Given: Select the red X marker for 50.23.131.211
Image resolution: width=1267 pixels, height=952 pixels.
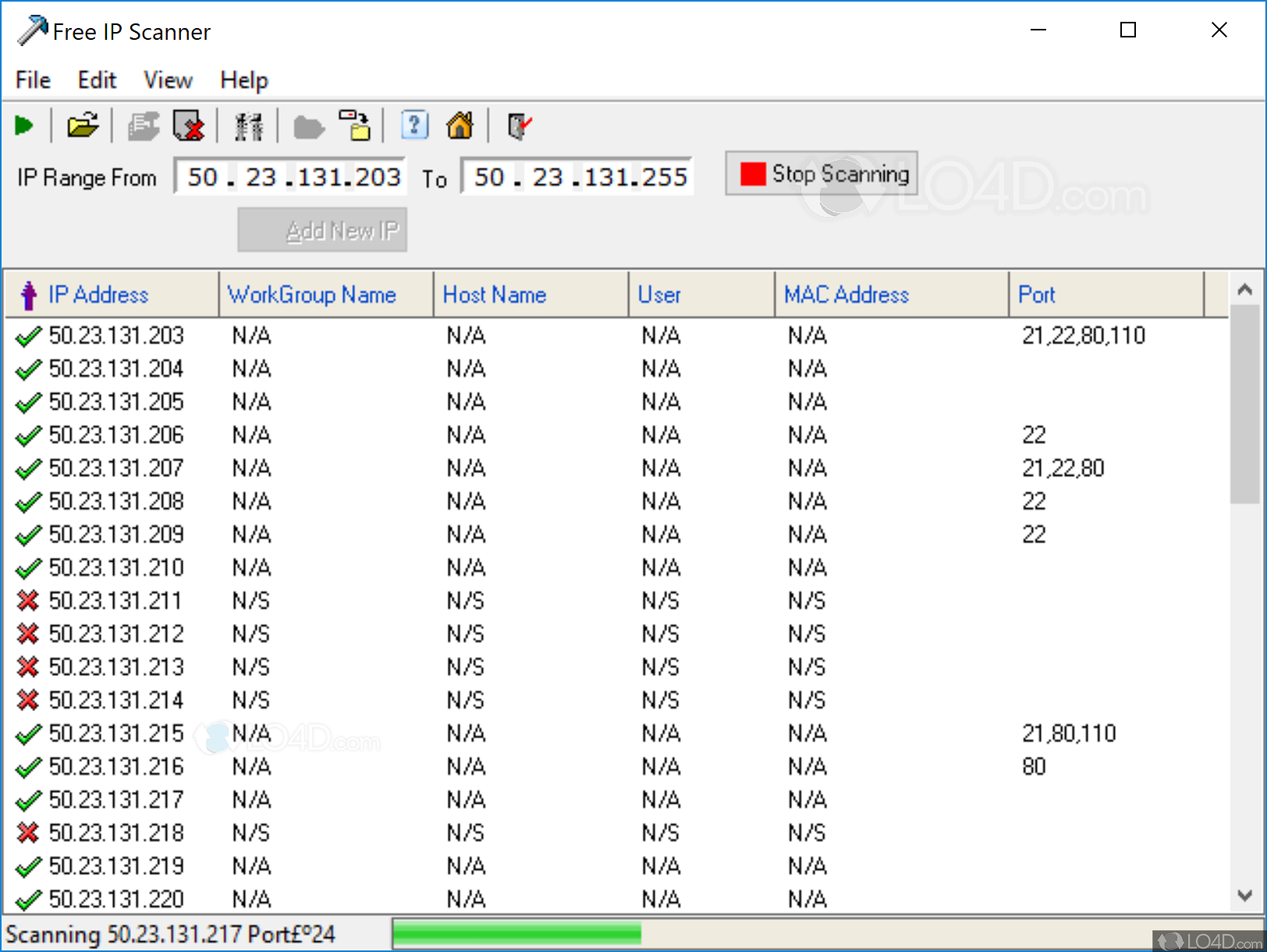Looking at the screenshot, I should (x=28, y=601).
